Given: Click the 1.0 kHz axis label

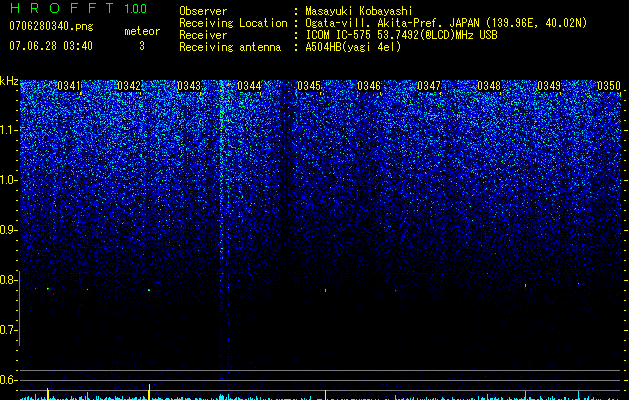Looking at the screenshot, I should [8, 180].
